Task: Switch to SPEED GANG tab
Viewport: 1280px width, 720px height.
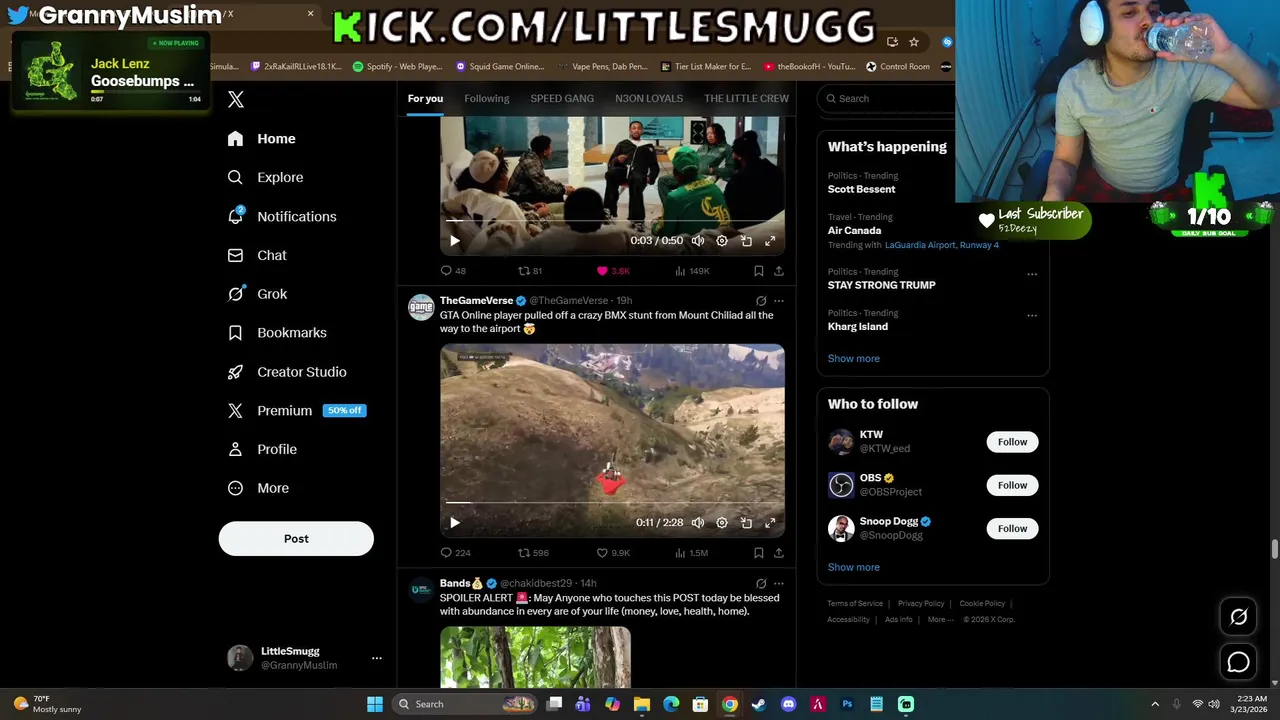Action: pos(562,99)
